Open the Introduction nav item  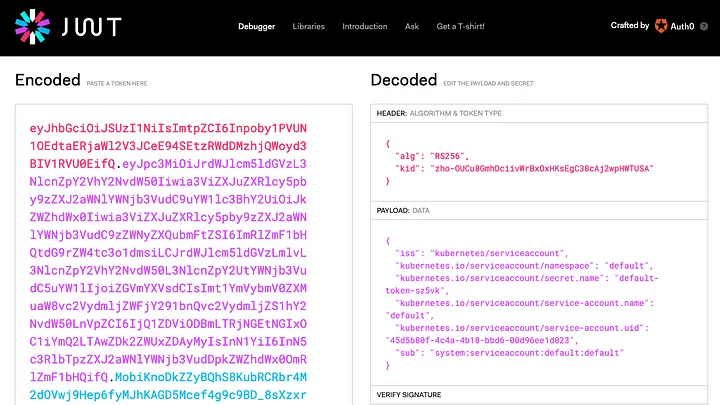click(364, 26)
